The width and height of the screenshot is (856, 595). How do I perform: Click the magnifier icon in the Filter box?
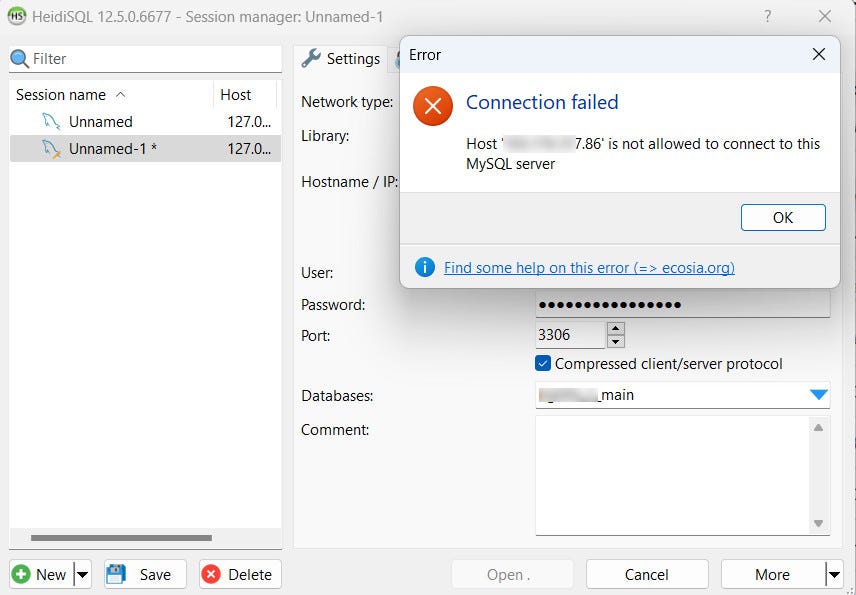(x=20, y=58)
